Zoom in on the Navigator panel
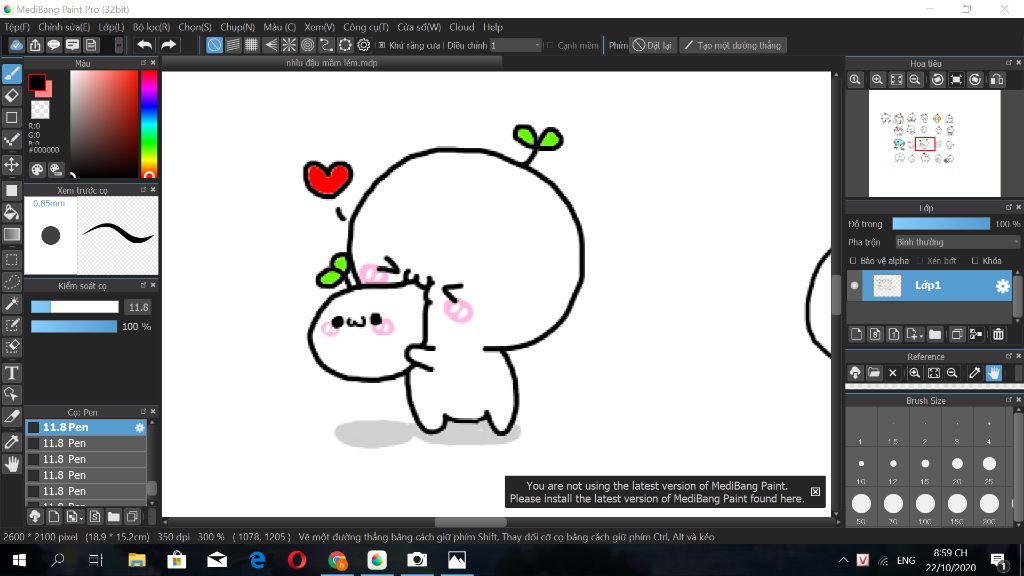This screenshot has height=576, width=1024. [877, 80]
